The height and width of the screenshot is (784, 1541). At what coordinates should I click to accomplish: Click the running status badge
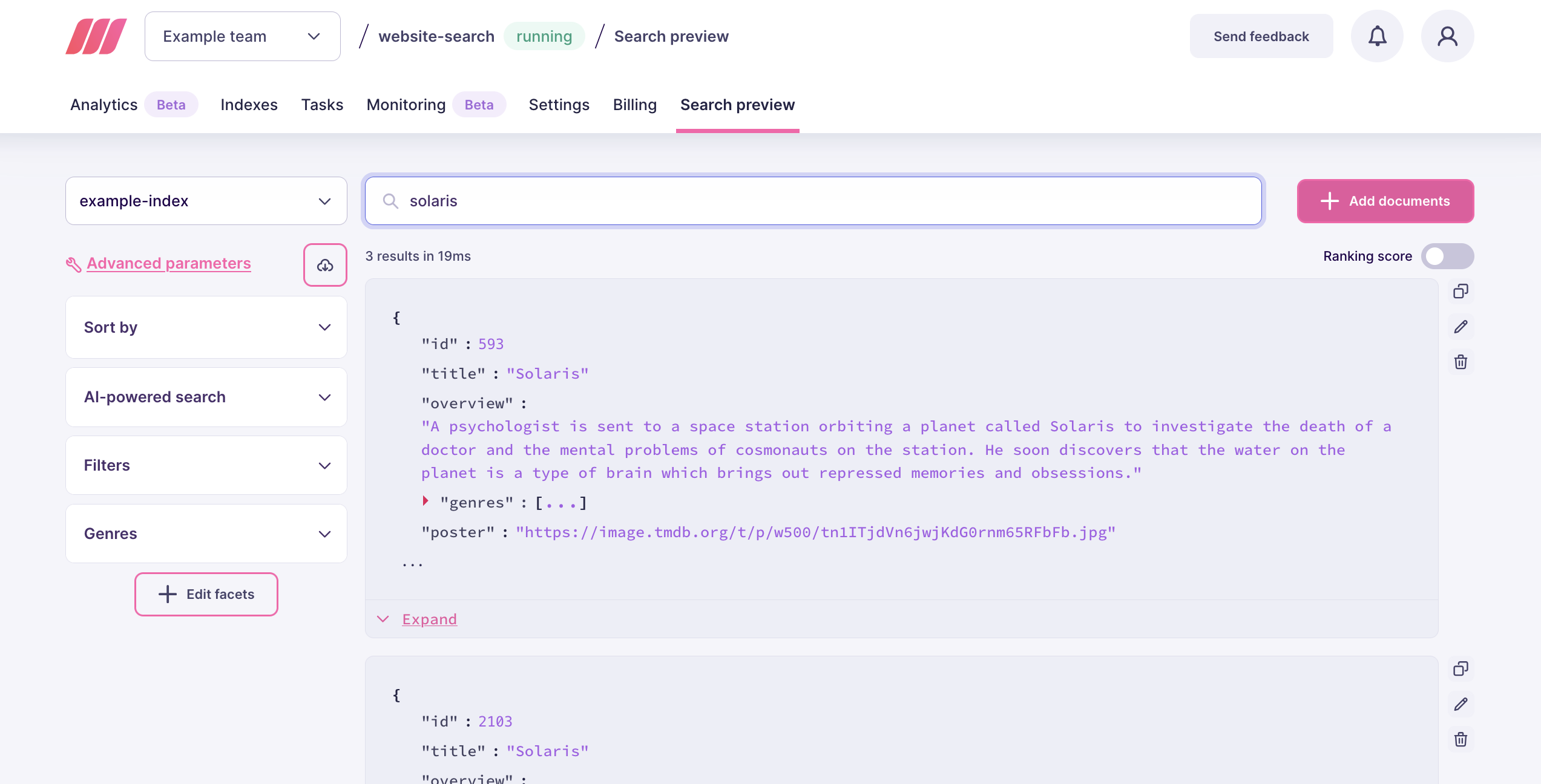coord(544,36)
